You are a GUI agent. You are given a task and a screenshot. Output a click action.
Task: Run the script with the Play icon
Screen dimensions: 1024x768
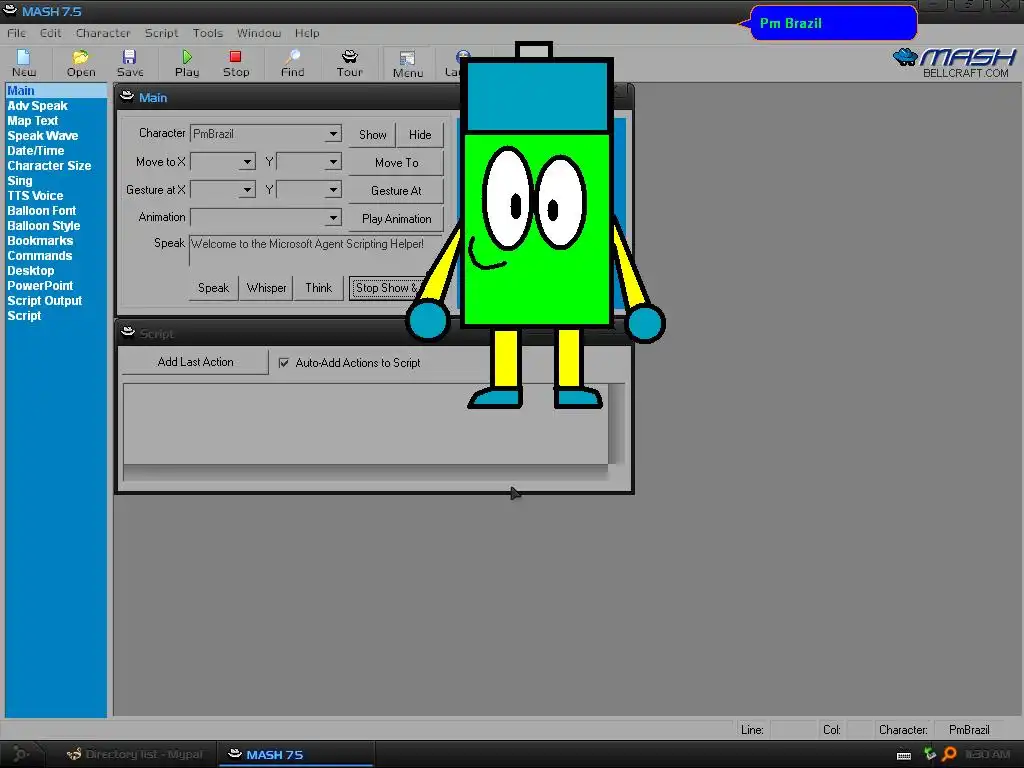tap(187, 63)
